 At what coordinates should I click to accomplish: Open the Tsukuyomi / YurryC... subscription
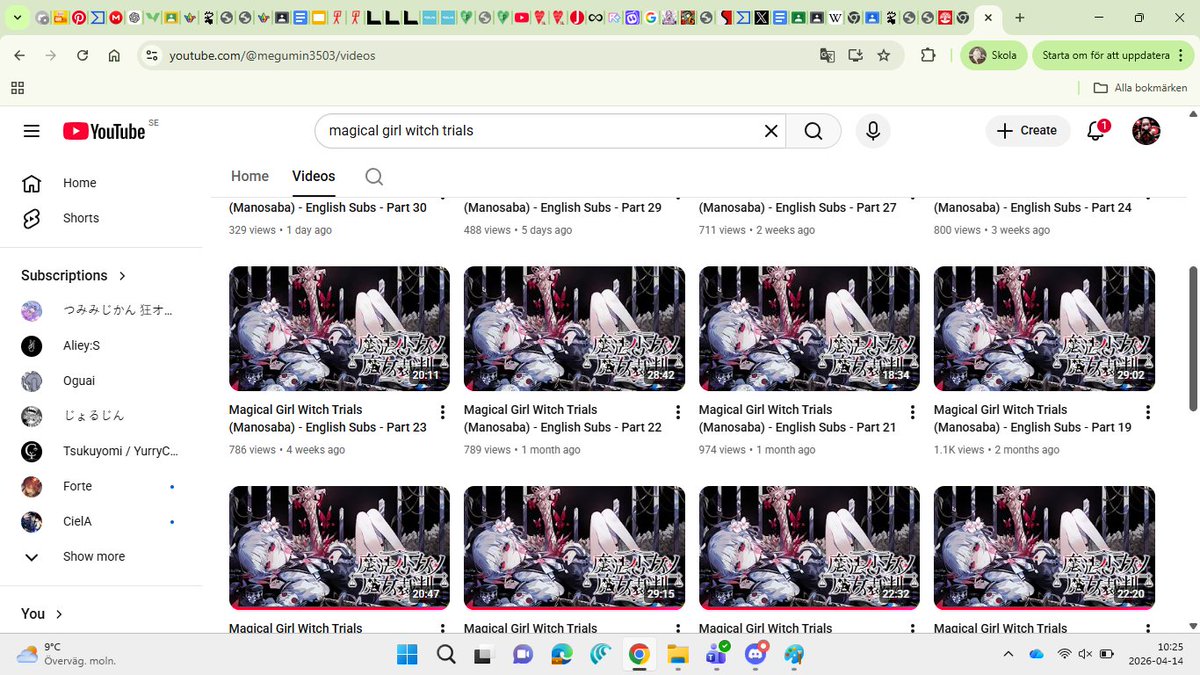pyautogui.click(x=100, y=451)
